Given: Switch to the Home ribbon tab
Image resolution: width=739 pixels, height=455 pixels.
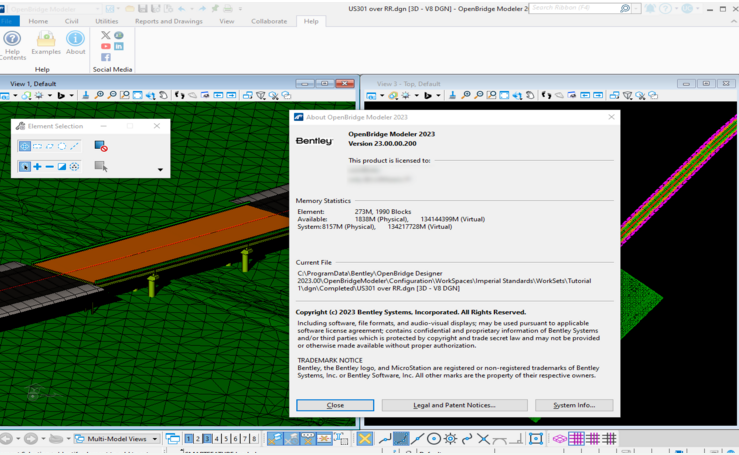Looking at the screenshot, I should pyautogui.click(x=38, y=21).
